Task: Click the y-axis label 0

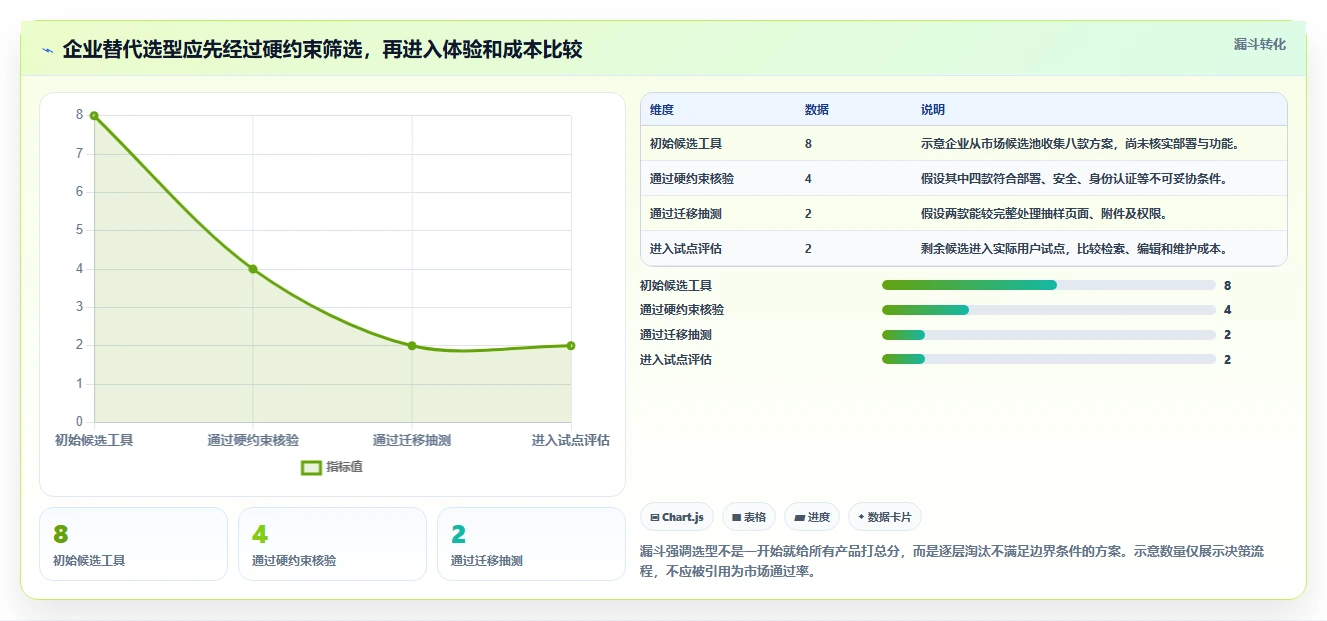Action: pos(80,422)
